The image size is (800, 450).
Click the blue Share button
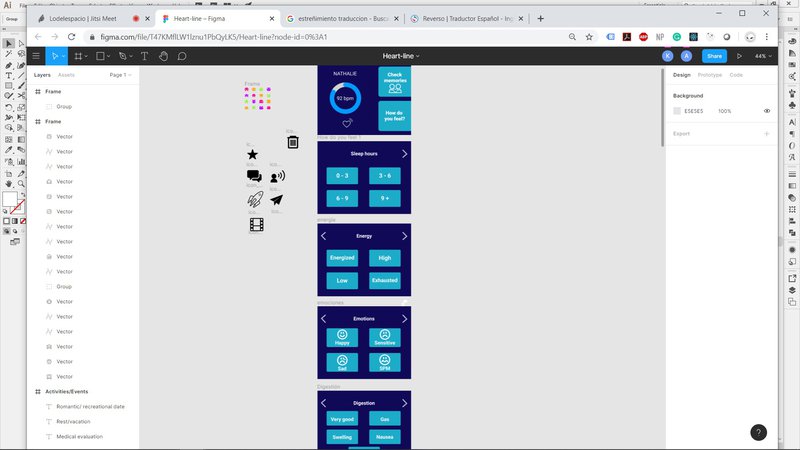coord(713,56)
